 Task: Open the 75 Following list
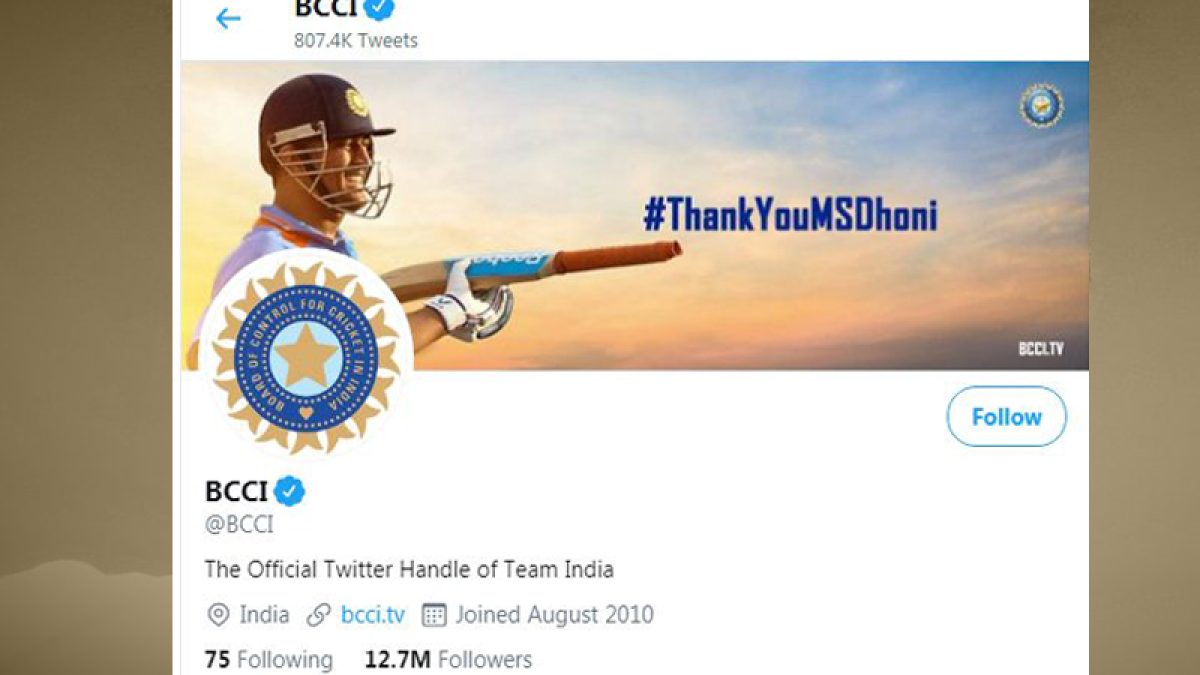tap(268, 660)
